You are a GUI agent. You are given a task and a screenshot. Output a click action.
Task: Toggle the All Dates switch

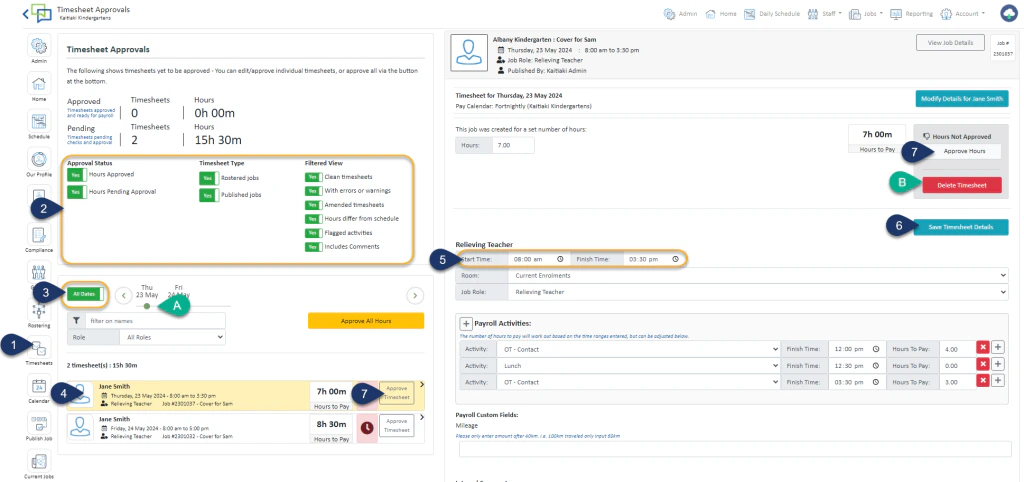[85, 295]
